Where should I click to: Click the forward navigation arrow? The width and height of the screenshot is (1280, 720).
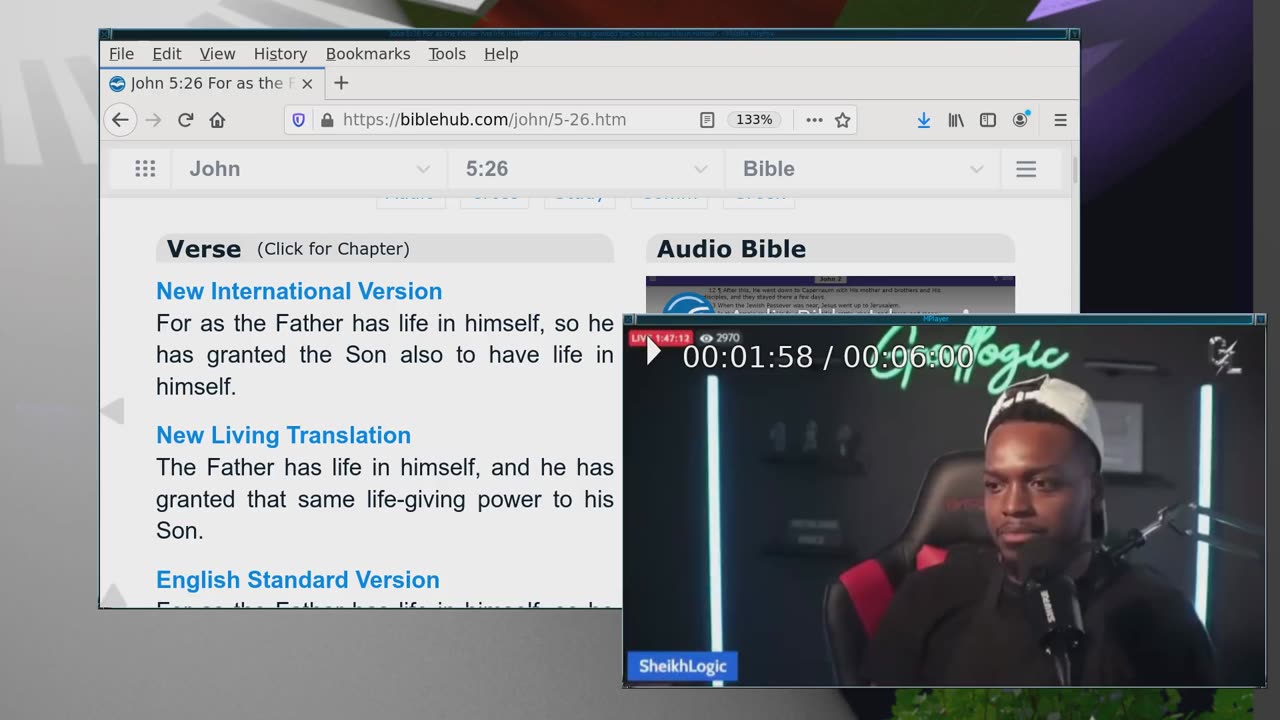point(153,120)
